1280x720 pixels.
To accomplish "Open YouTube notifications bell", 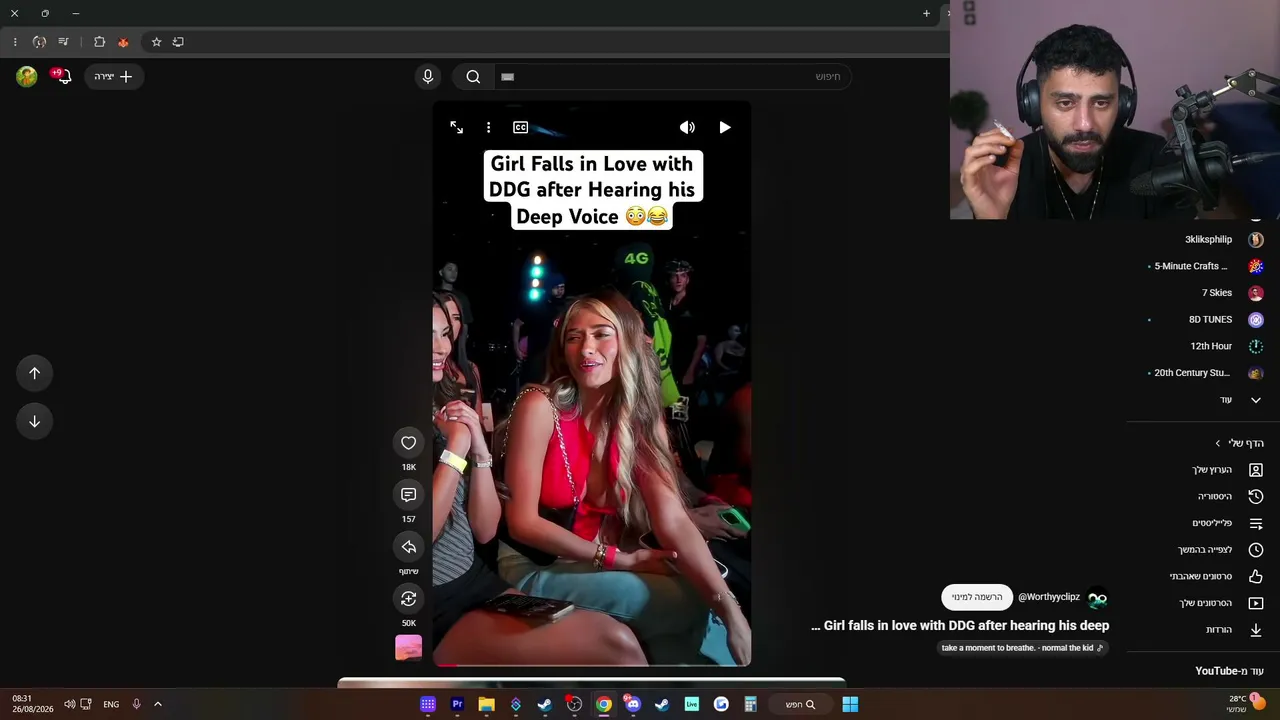I will point(63,76).
